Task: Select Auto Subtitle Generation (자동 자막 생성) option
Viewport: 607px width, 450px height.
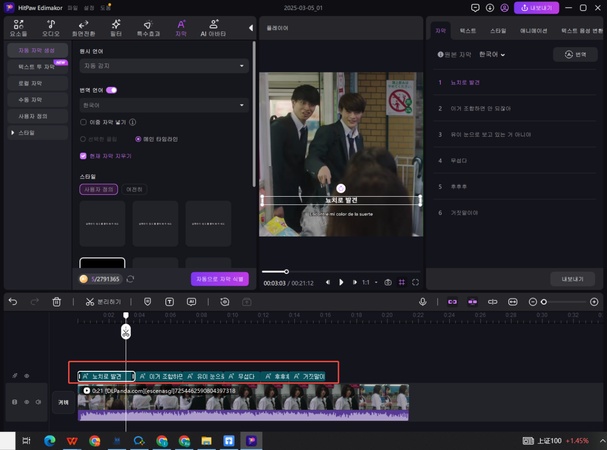Action: point(37,50)
